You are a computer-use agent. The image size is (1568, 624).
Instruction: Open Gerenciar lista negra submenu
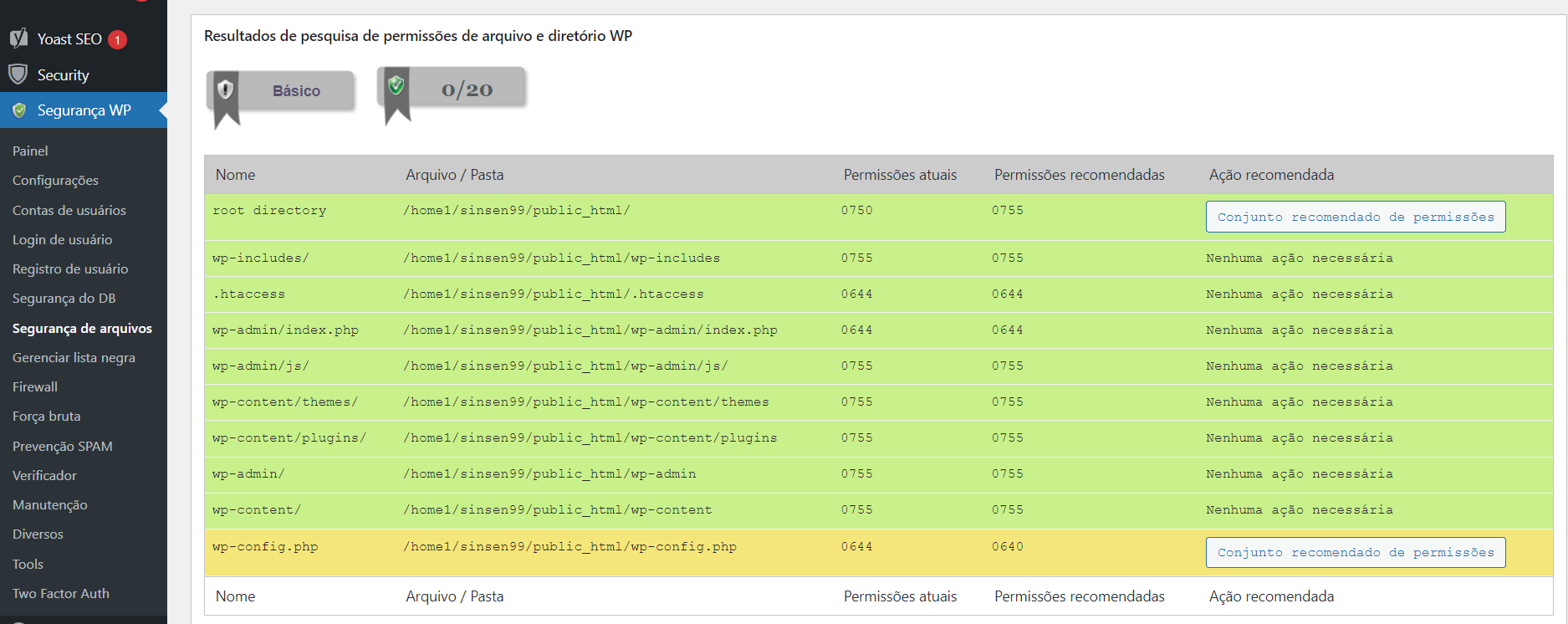(74, 357)
